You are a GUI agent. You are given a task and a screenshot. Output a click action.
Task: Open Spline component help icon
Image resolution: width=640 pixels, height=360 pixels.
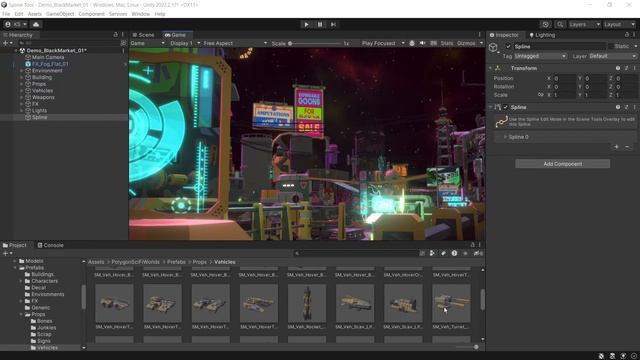coord(618,107)
